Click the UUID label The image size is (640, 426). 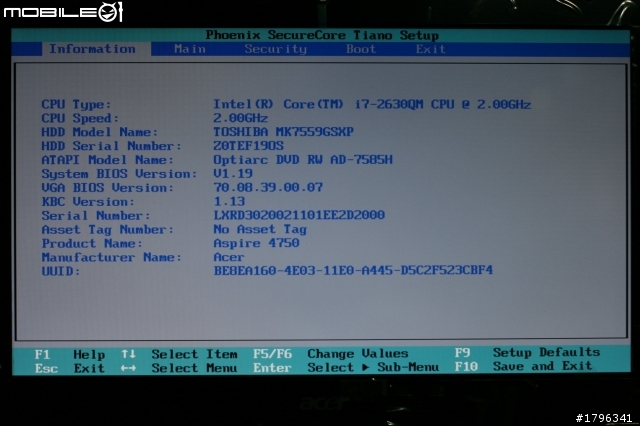tap(60, 271)
